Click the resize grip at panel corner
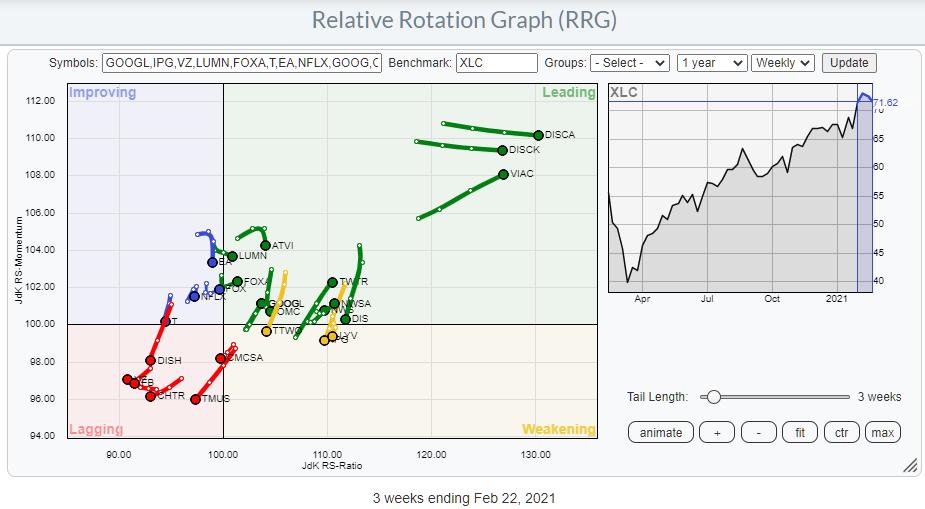 pyautogui.click(x=910, y=465)
